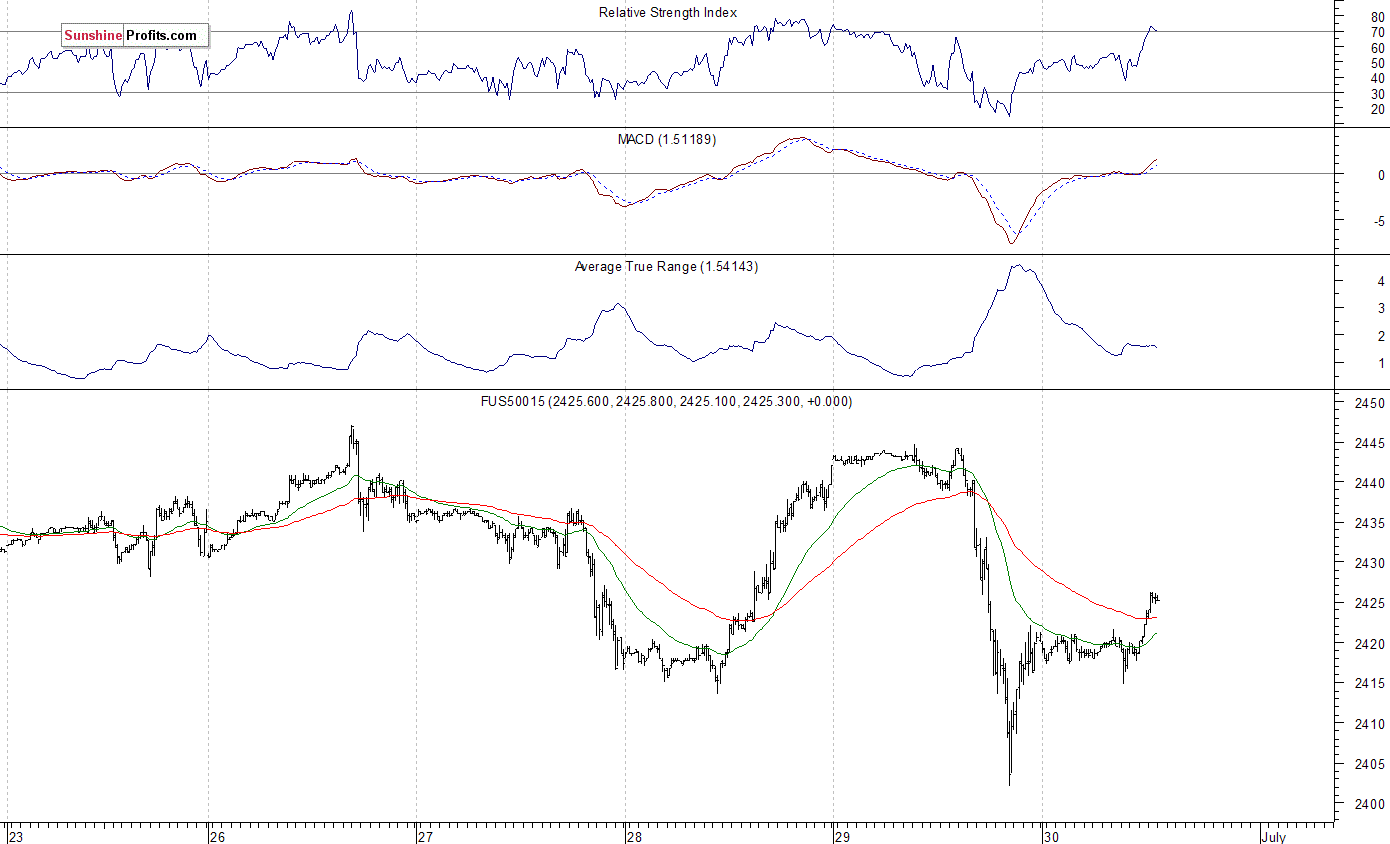The image size is (1390, 844).
Task: Click the RSI 40 scale value
Action: pos(1378,78)
